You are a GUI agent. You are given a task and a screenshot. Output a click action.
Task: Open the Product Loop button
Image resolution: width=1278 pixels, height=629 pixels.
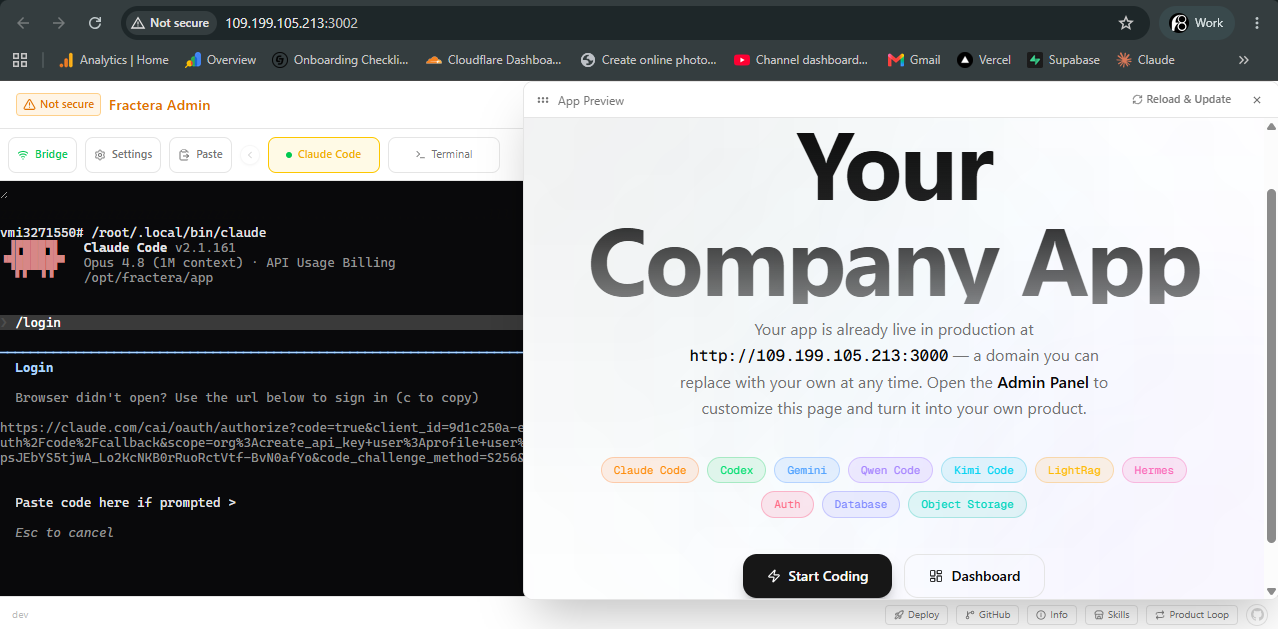pos(1192,615)
